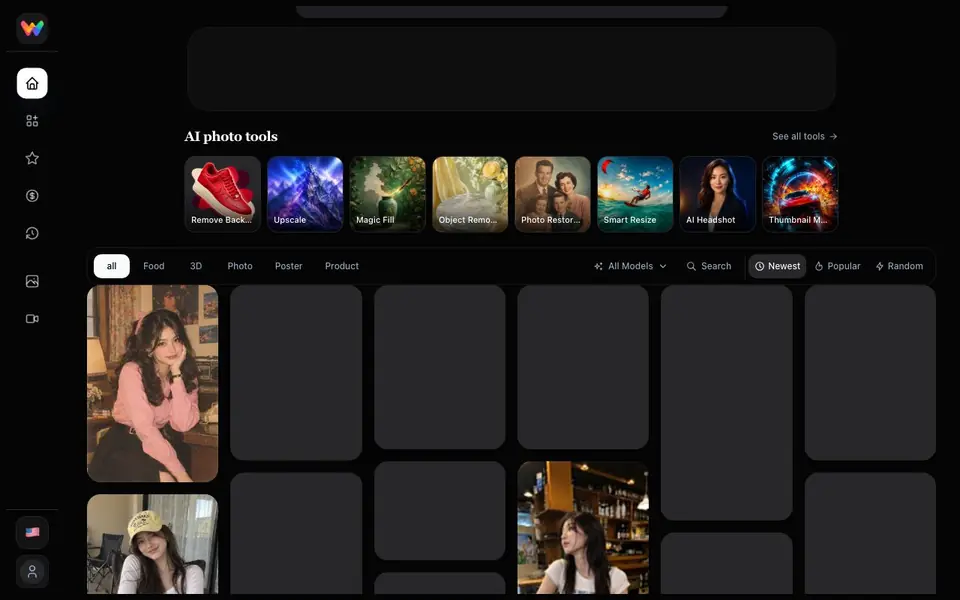Click the large empty prompt panel at top
The width and height of the screenshot is (960, 600).
511,69
